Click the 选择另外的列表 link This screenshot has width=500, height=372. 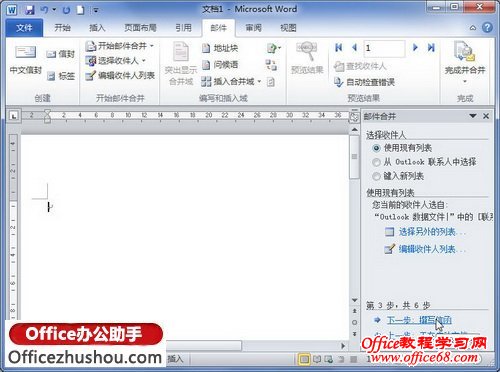tap(426, 232)
